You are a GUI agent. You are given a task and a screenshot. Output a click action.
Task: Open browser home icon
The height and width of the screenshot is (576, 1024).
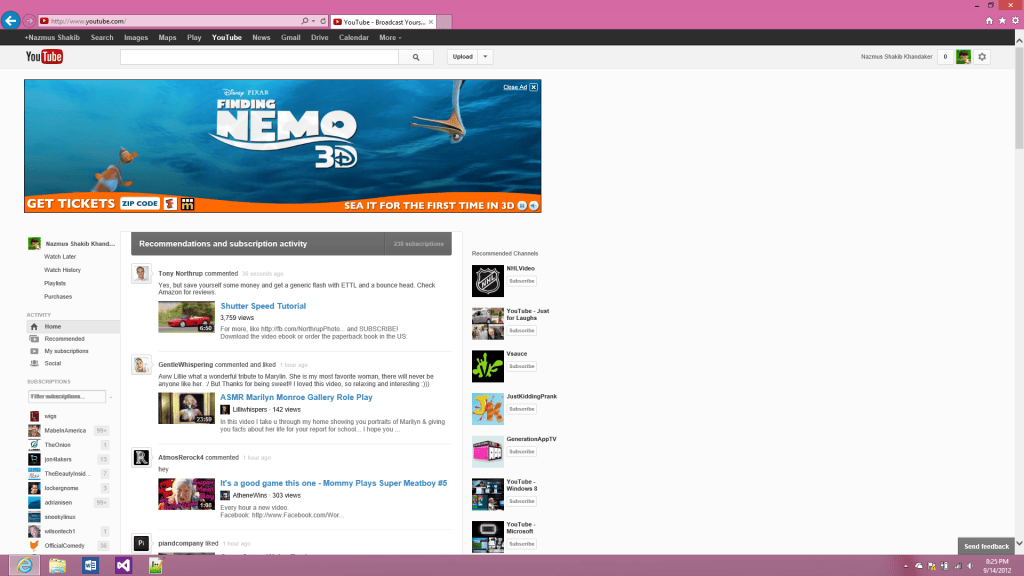989,21
